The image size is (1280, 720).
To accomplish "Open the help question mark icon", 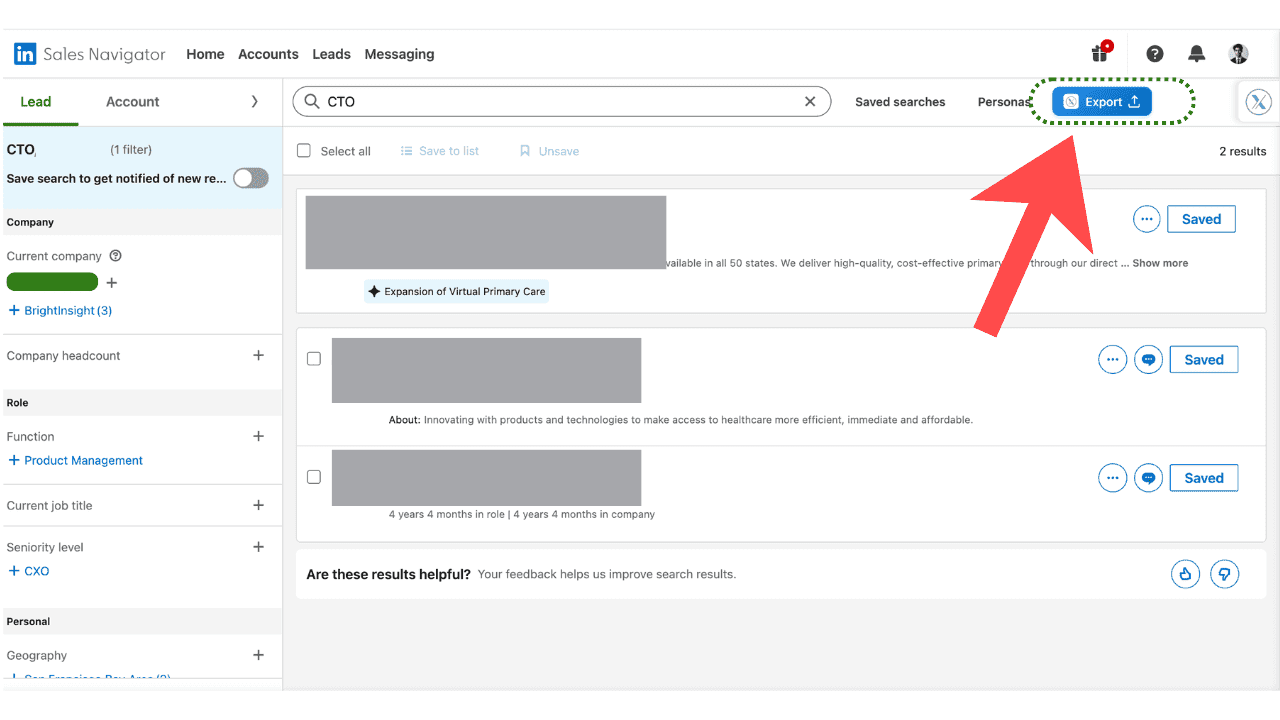I will click(x=1155, y=54).
